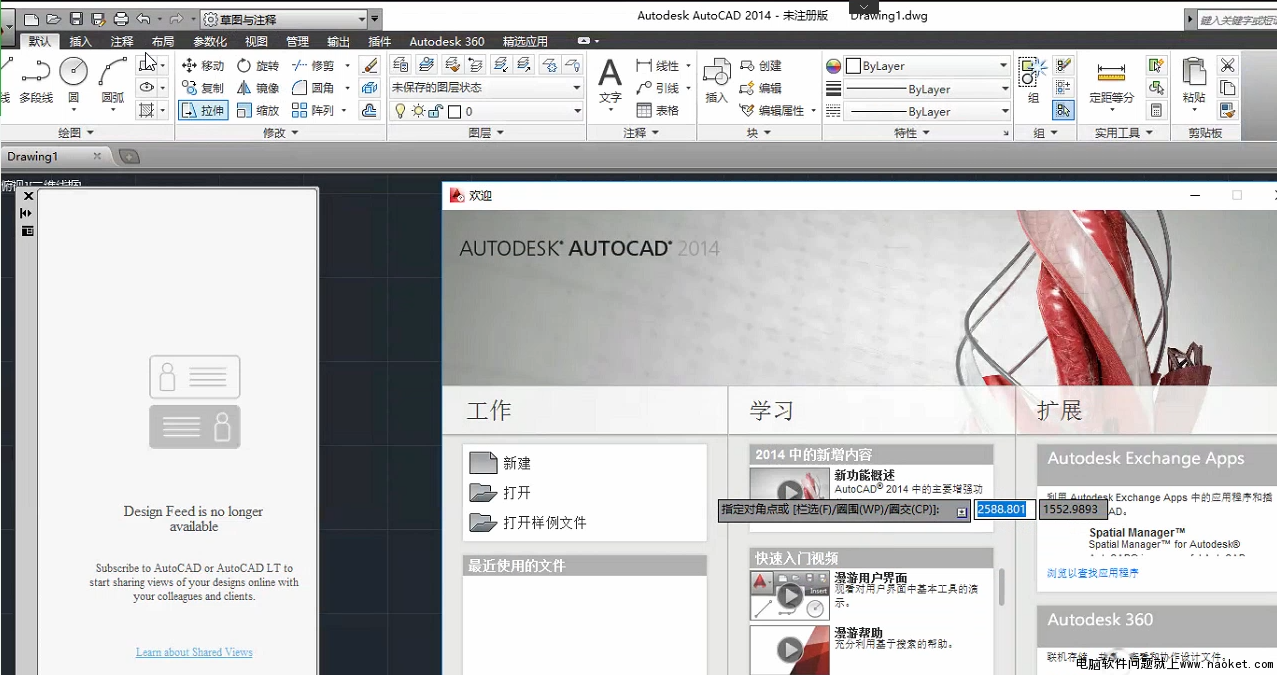
Task: Open the workspace dropdown 草图与注释
Action: click(284, 19)
